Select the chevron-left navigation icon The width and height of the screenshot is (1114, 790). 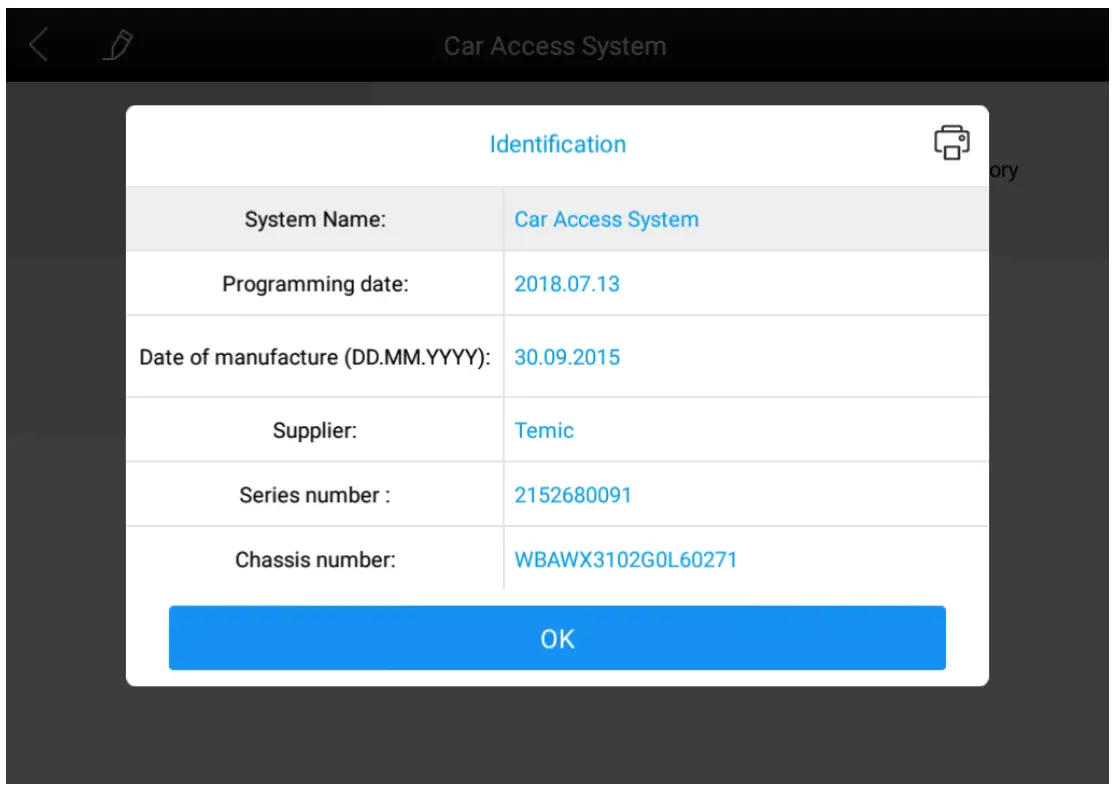click(40, 45)
